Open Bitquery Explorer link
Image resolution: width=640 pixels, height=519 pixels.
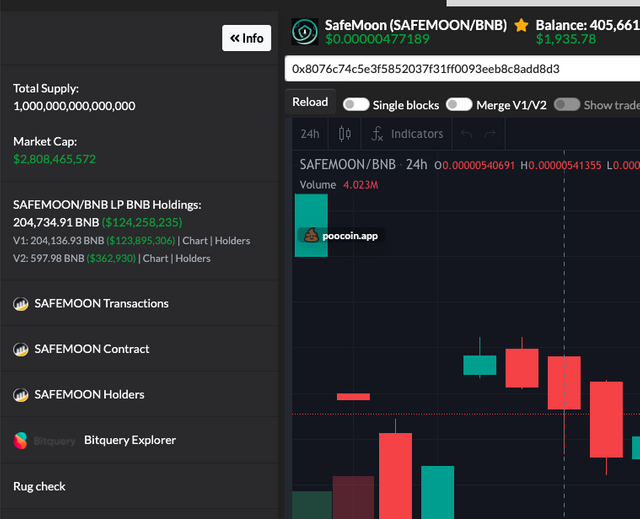(130, 440)
